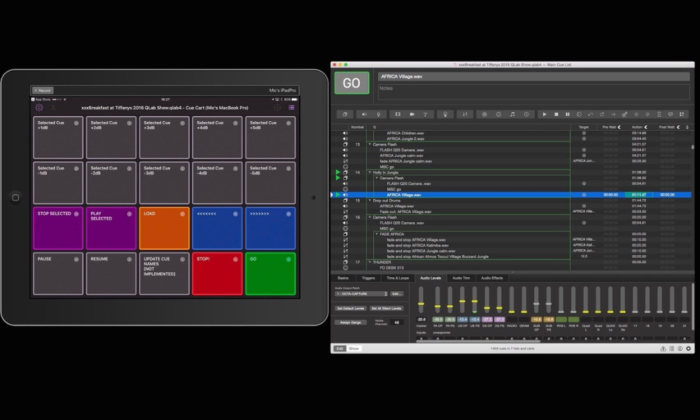The width and height of the screenshot is (700, 420).
Task: Open settings gear on iPad Cue Cart
Action: 39,108
